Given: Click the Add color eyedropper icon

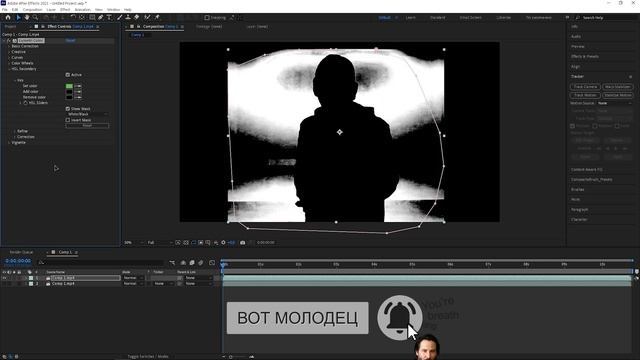Looking at the screenshot, I should (78, 92).
